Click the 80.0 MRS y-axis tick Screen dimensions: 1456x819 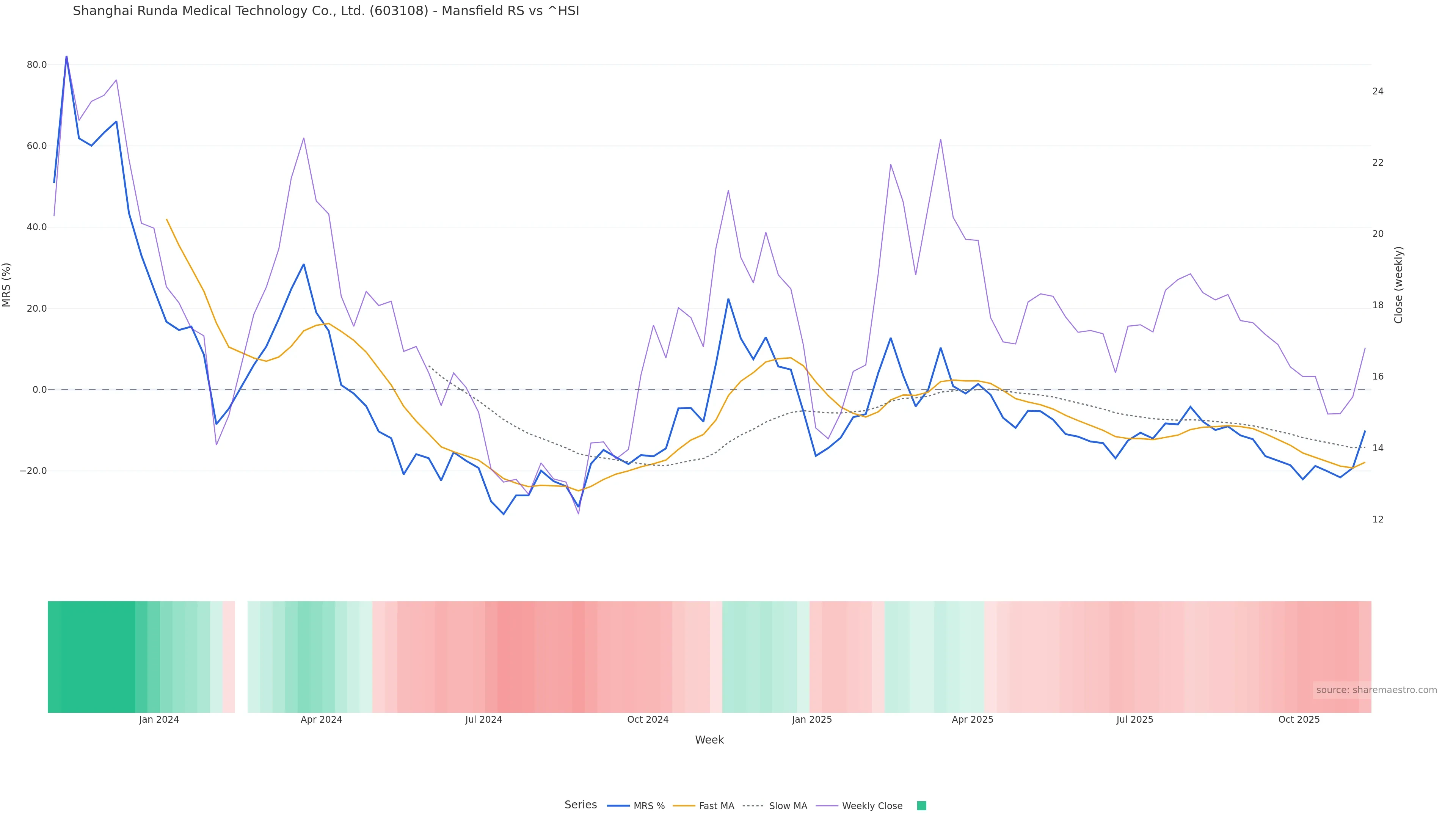tap(37, 65)
